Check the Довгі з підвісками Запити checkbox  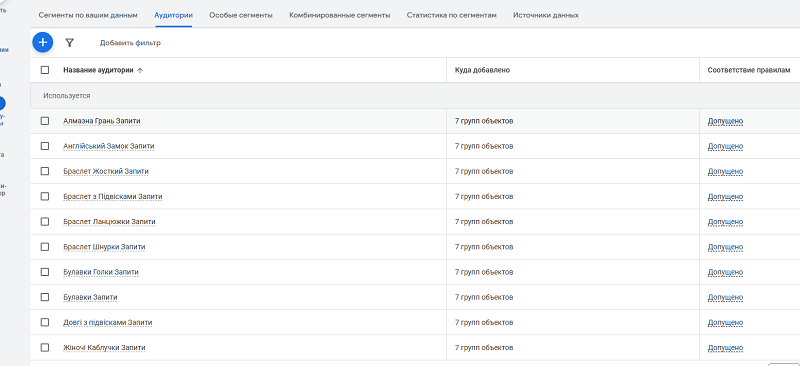[45, 322]
